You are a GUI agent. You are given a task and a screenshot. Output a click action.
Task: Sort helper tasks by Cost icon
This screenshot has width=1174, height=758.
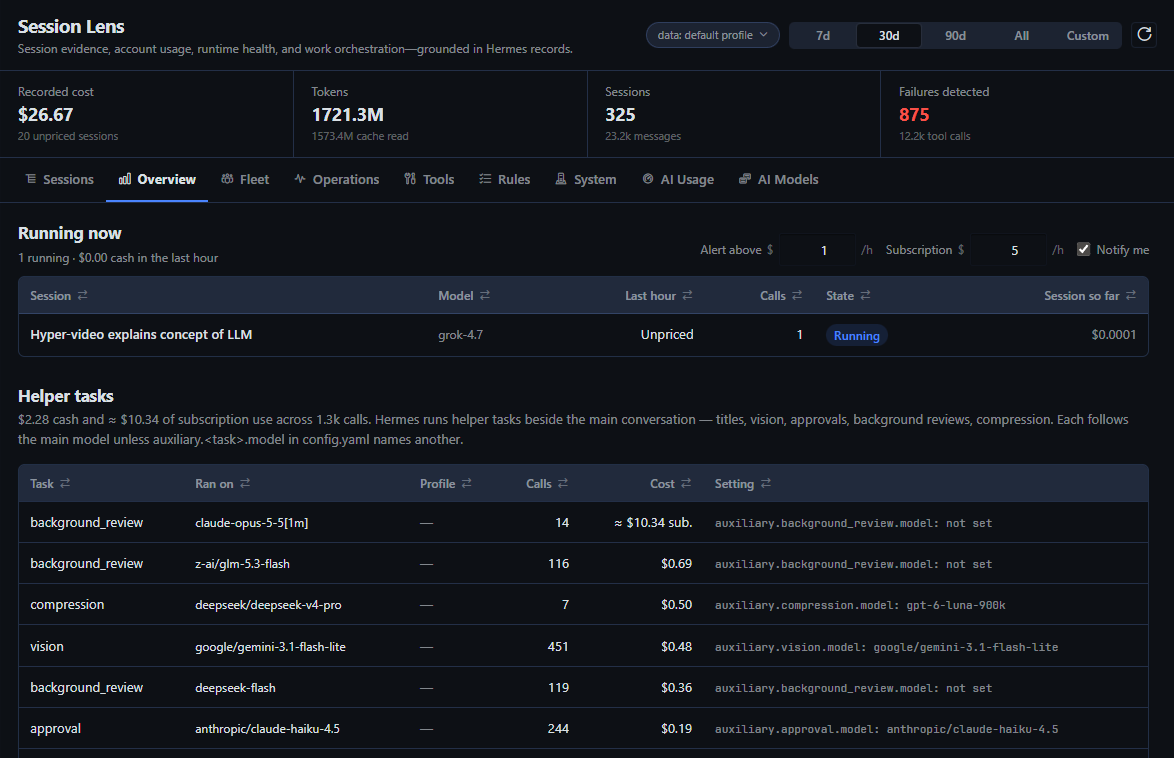(686, 483)
